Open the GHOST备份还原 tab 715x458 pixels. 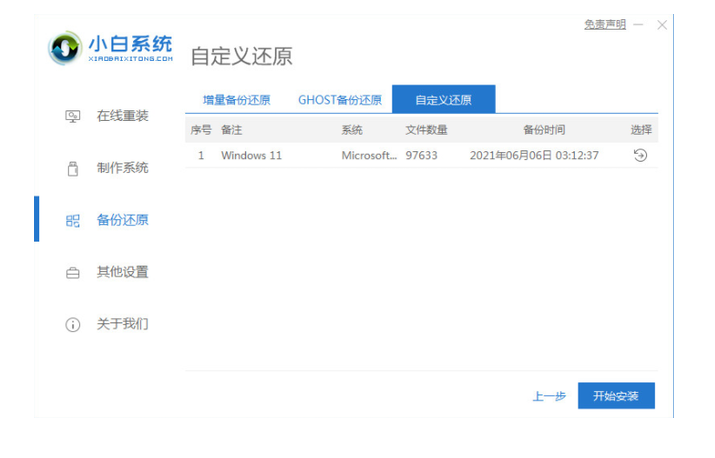[340, 100]
